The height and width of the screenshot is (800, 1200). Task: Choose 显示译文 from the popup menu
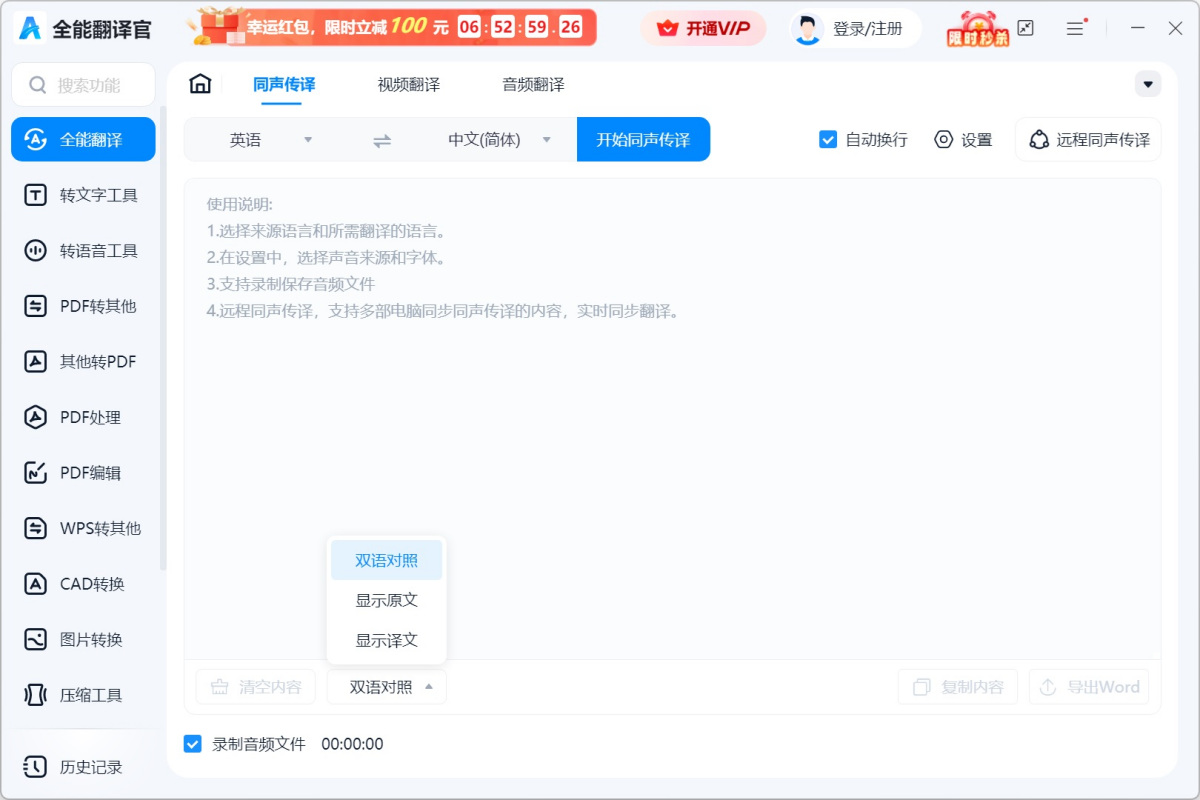click(387, 640)
